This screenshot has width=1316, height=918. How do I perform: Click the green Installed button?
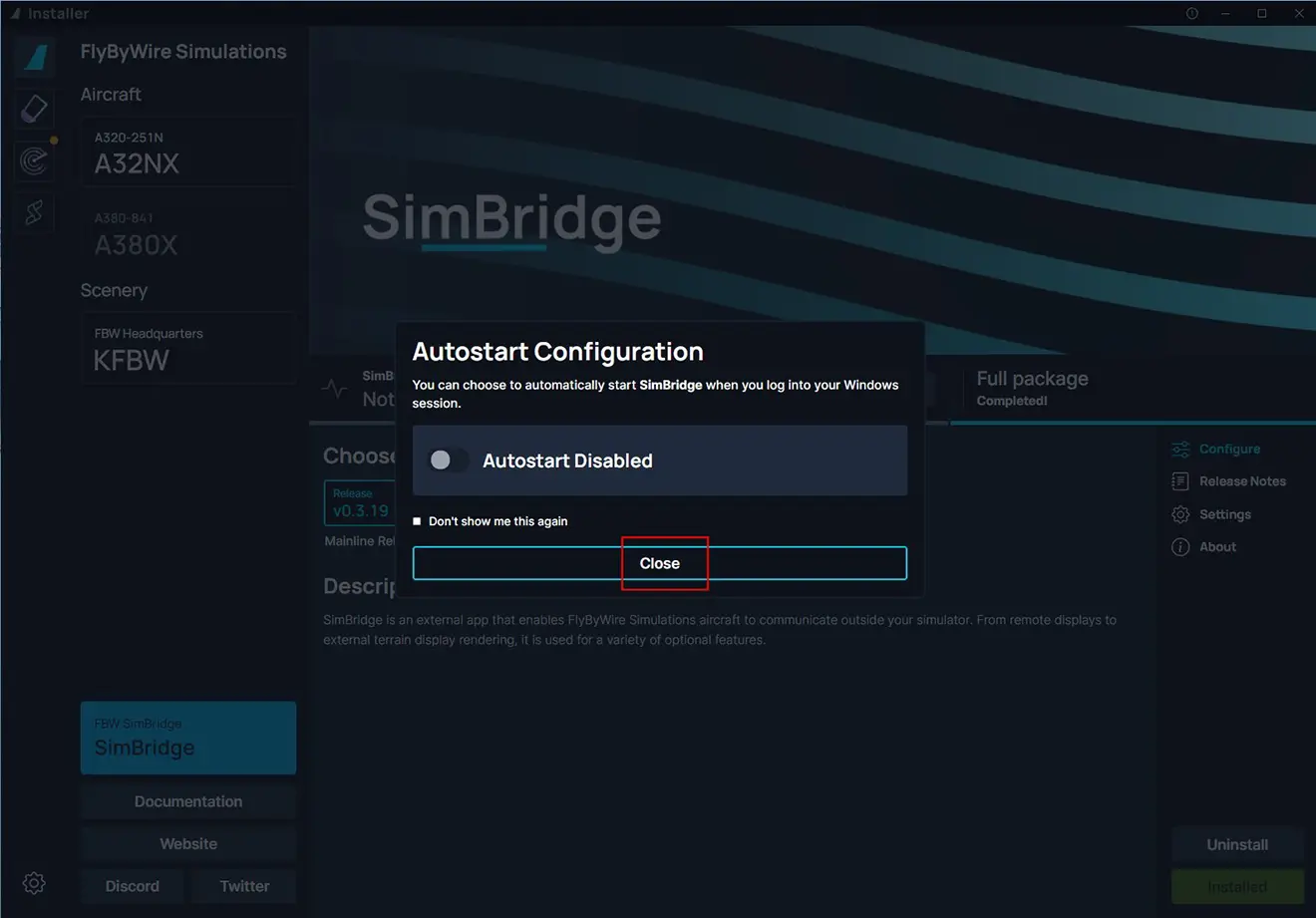coord(1237,886)
